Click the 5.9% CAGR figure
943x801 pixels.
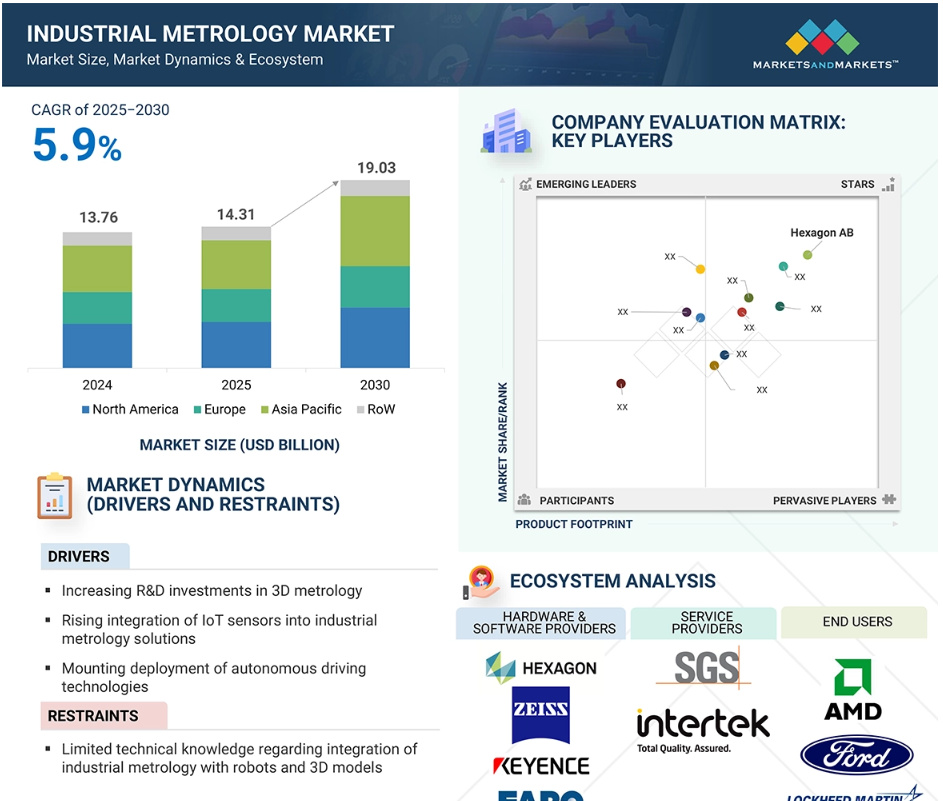click(77, 146)
